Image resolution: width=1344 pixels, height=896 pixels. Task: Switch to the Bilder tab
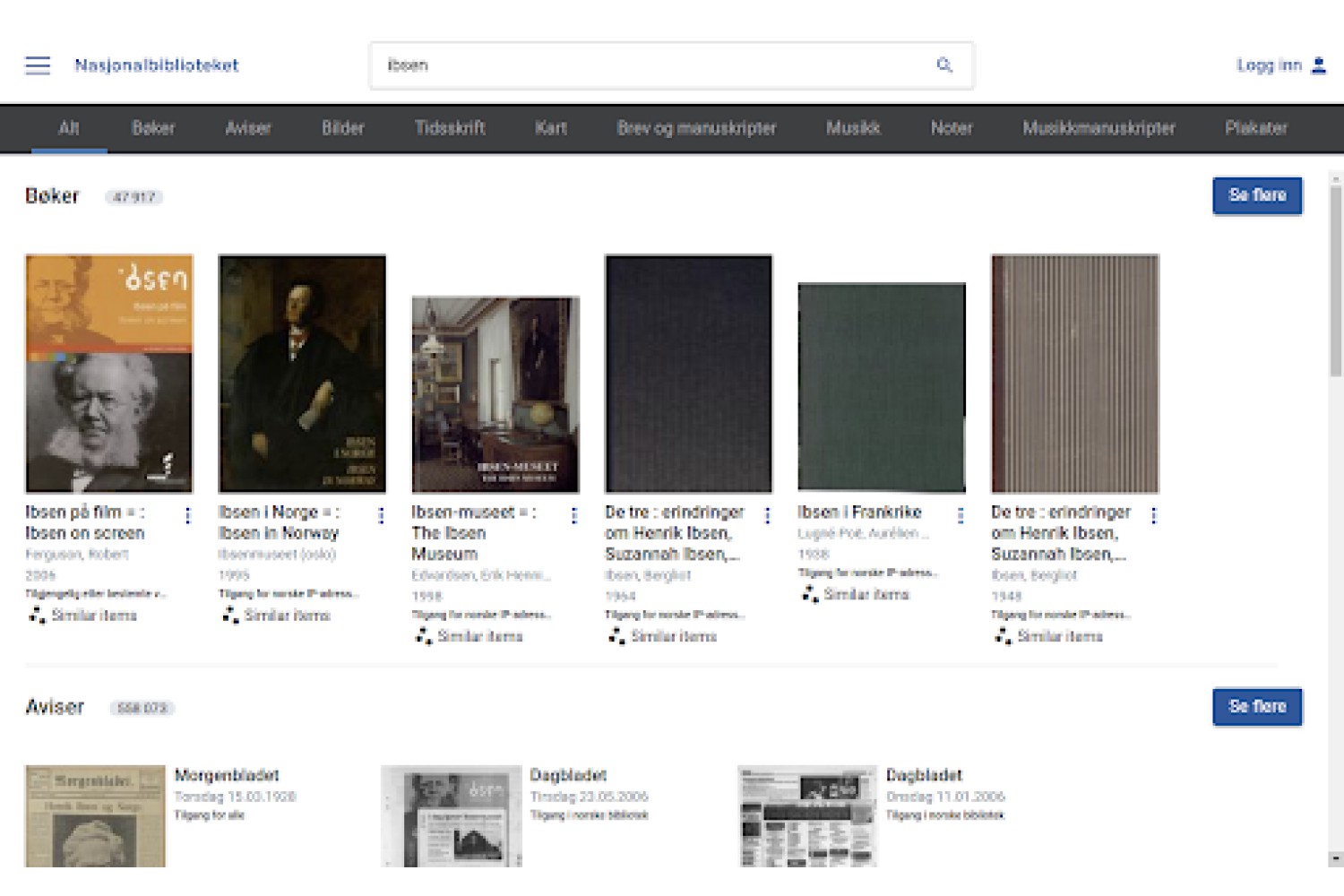[x=343, y=128]
